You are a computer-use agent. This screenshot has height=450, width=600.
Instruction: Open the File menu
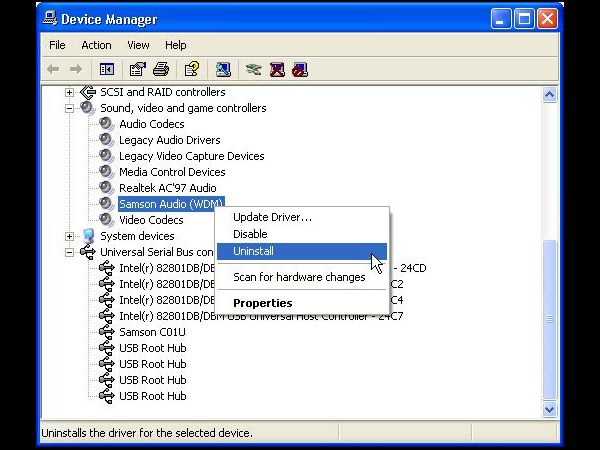(x=57, y=45)
